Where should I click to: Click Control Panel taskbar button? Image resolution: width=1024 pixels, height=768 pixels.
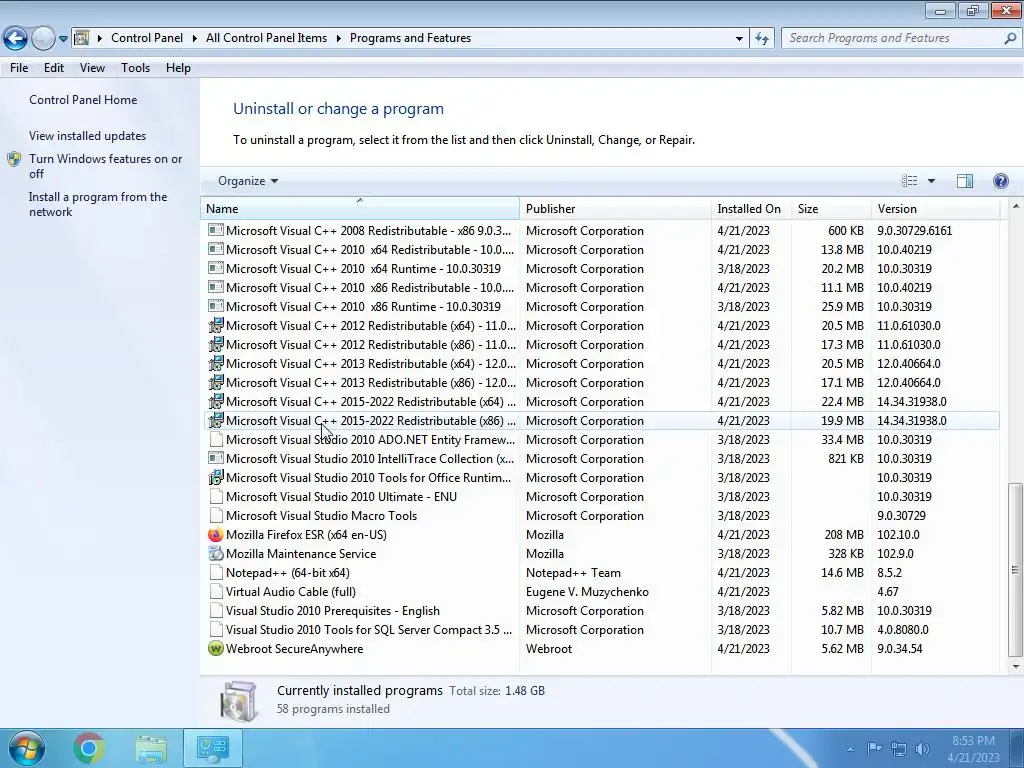213,748
